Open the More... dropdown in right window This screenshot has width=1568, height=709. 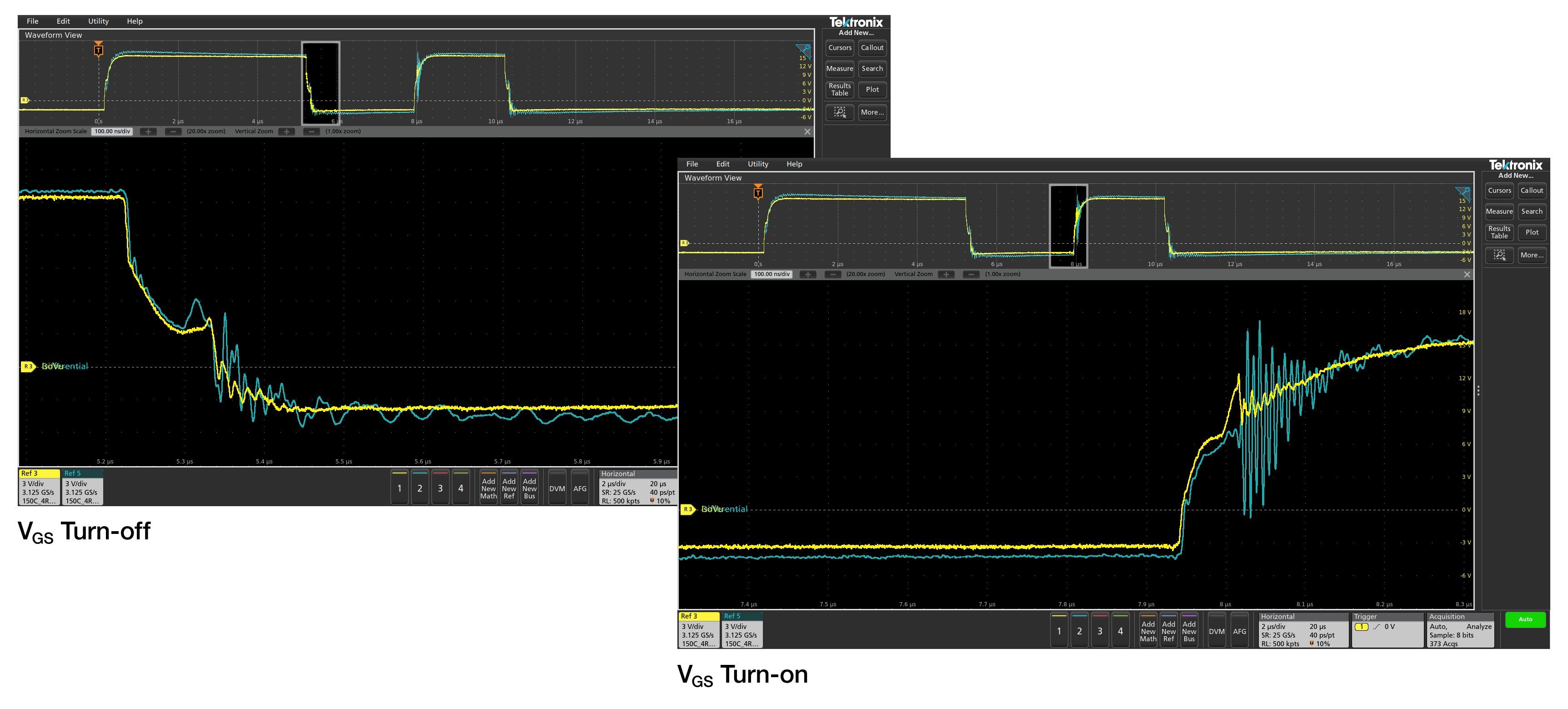point(1532,255)
